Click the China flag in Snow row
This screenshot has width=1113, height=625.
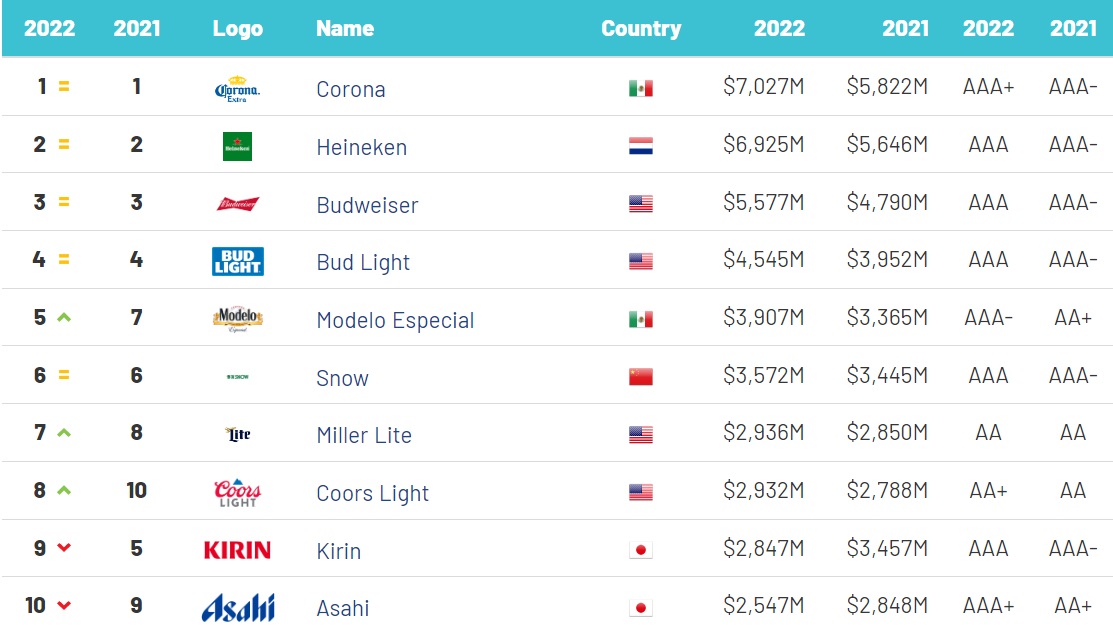640,377
